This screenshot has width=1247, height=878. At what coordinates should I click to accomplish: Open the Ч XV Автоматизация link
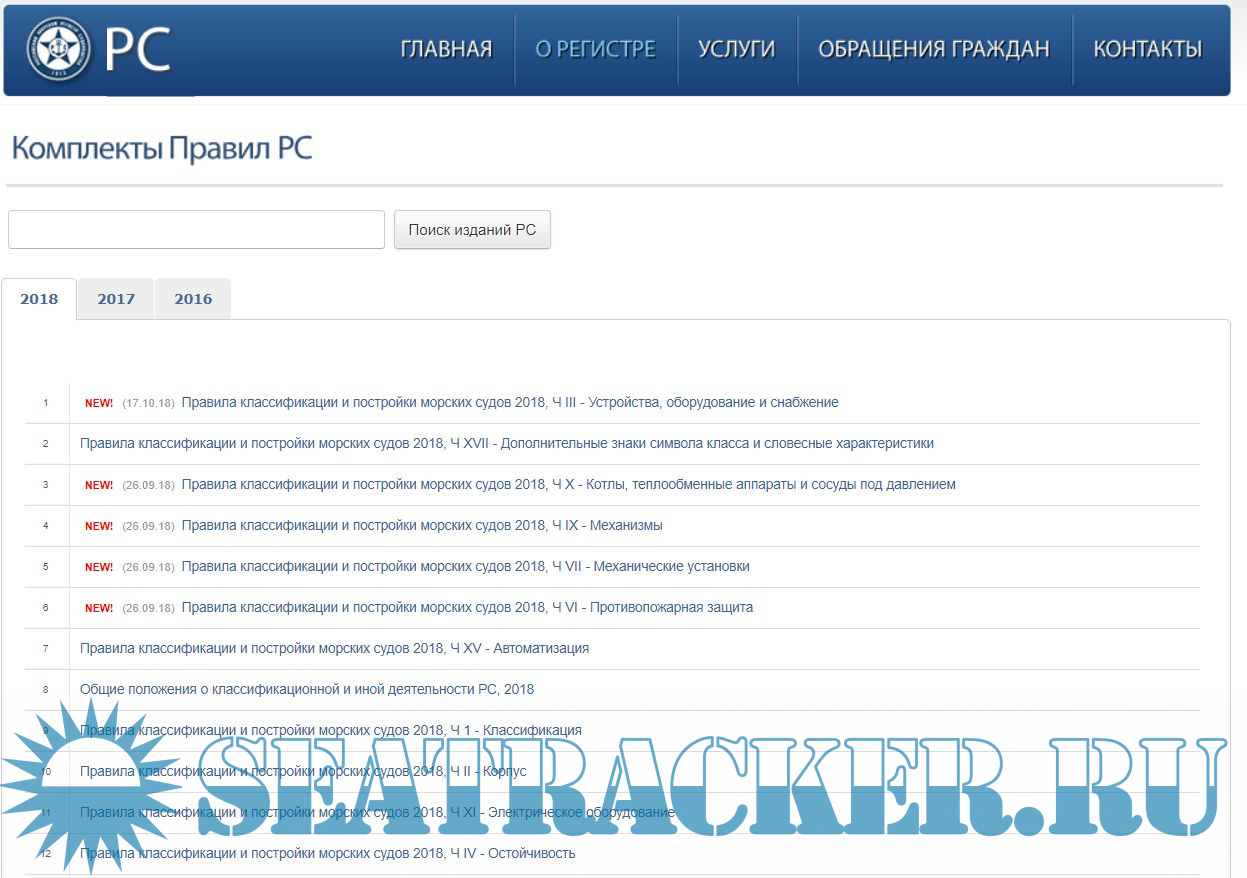[334, 648]
